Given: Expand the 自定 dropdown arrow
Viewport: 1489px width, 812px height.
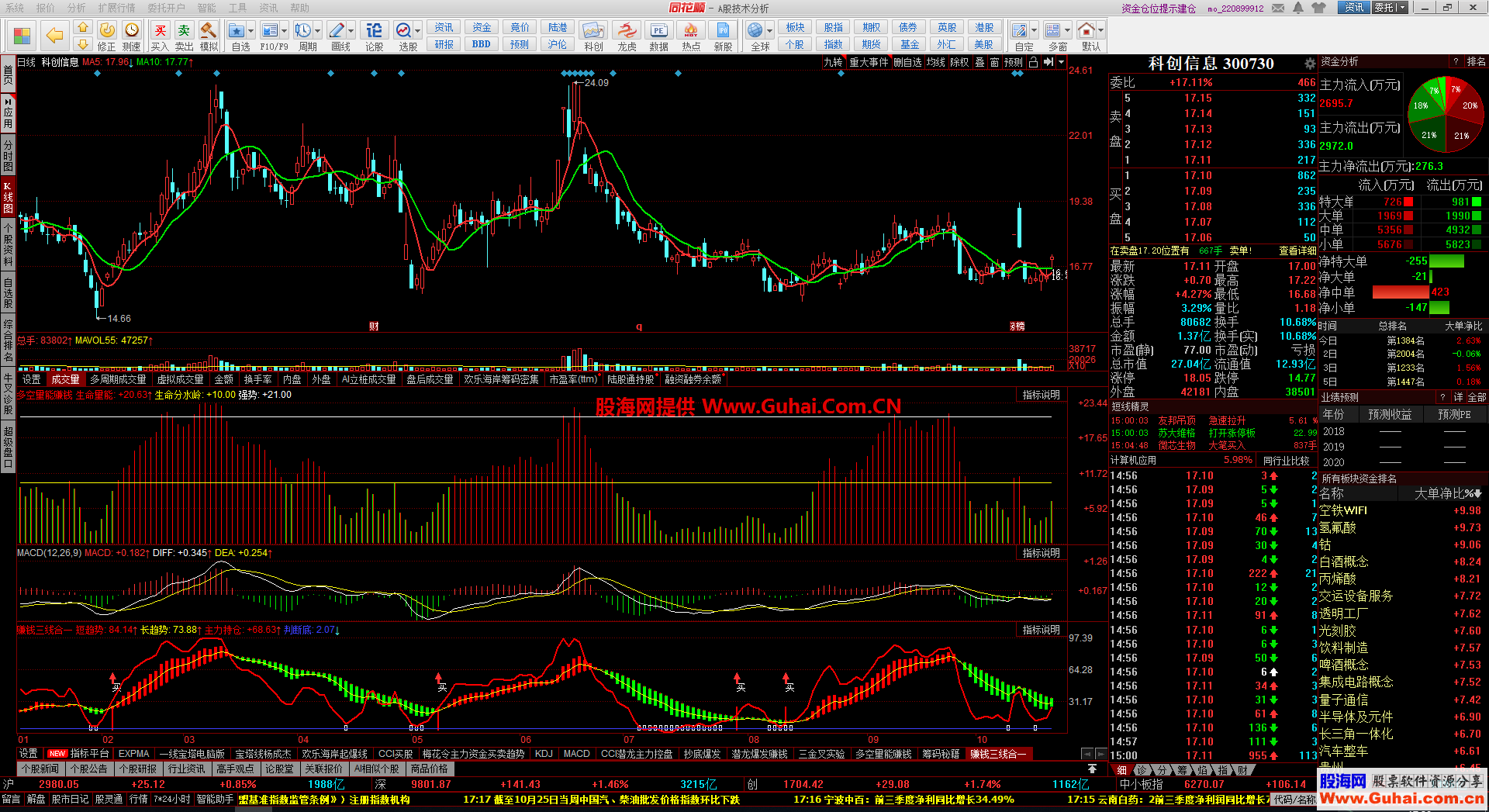Looking at the screenshot, I should (1034, 31).
